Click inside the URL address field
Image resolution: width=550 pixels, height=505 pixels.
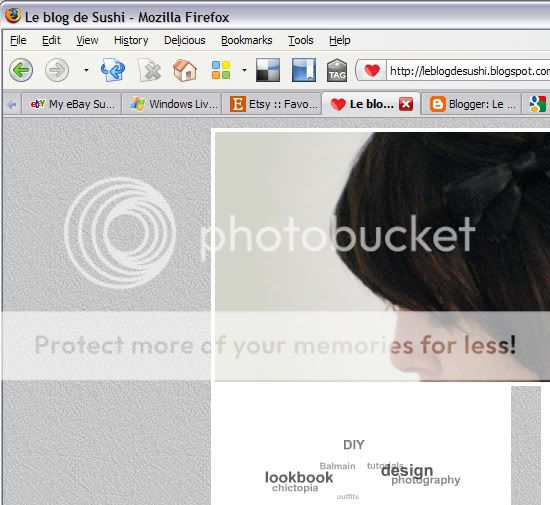click(x=468, y=71)
